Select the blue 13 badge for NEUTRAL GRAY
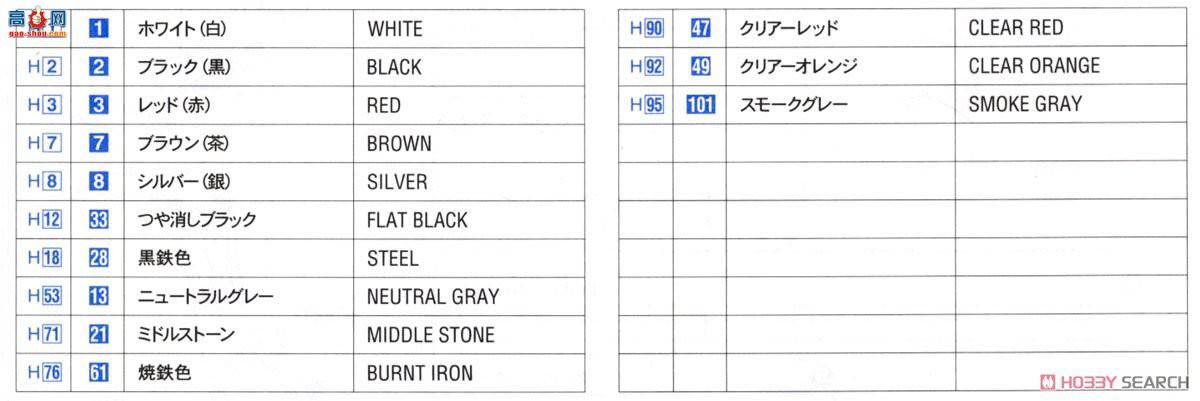This screenshot has width=1200, height=401. tap(98, 297)
